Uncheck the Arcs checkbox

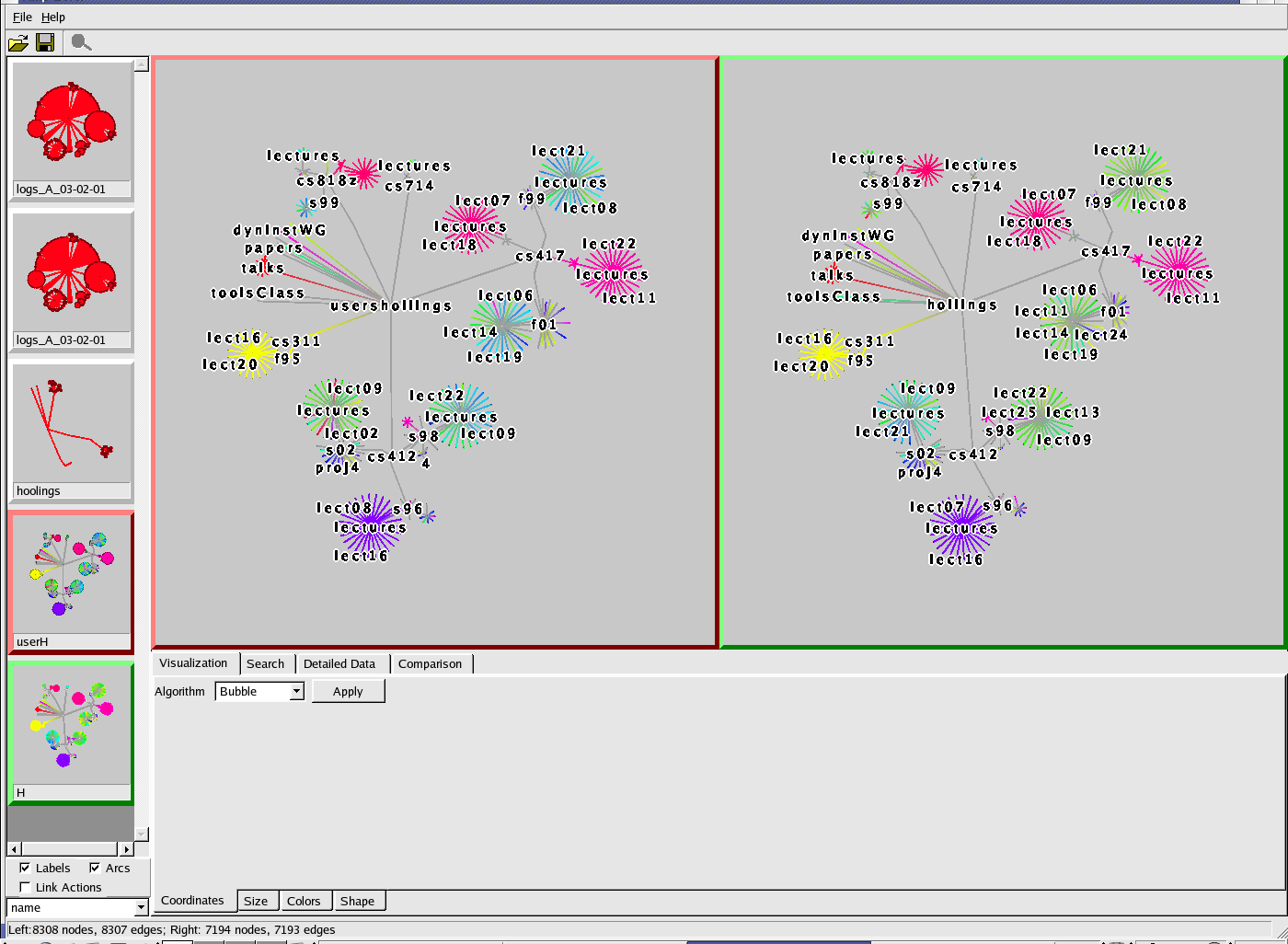pos(95,868)
